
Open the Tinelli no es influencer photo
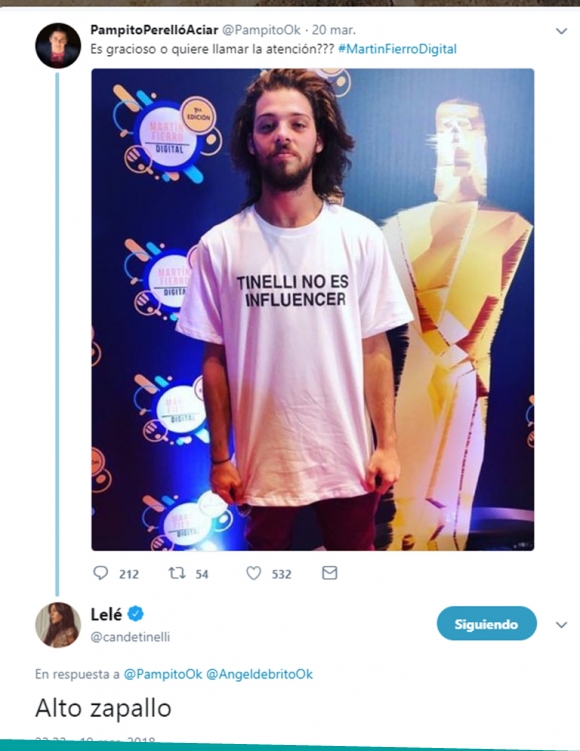313,309
